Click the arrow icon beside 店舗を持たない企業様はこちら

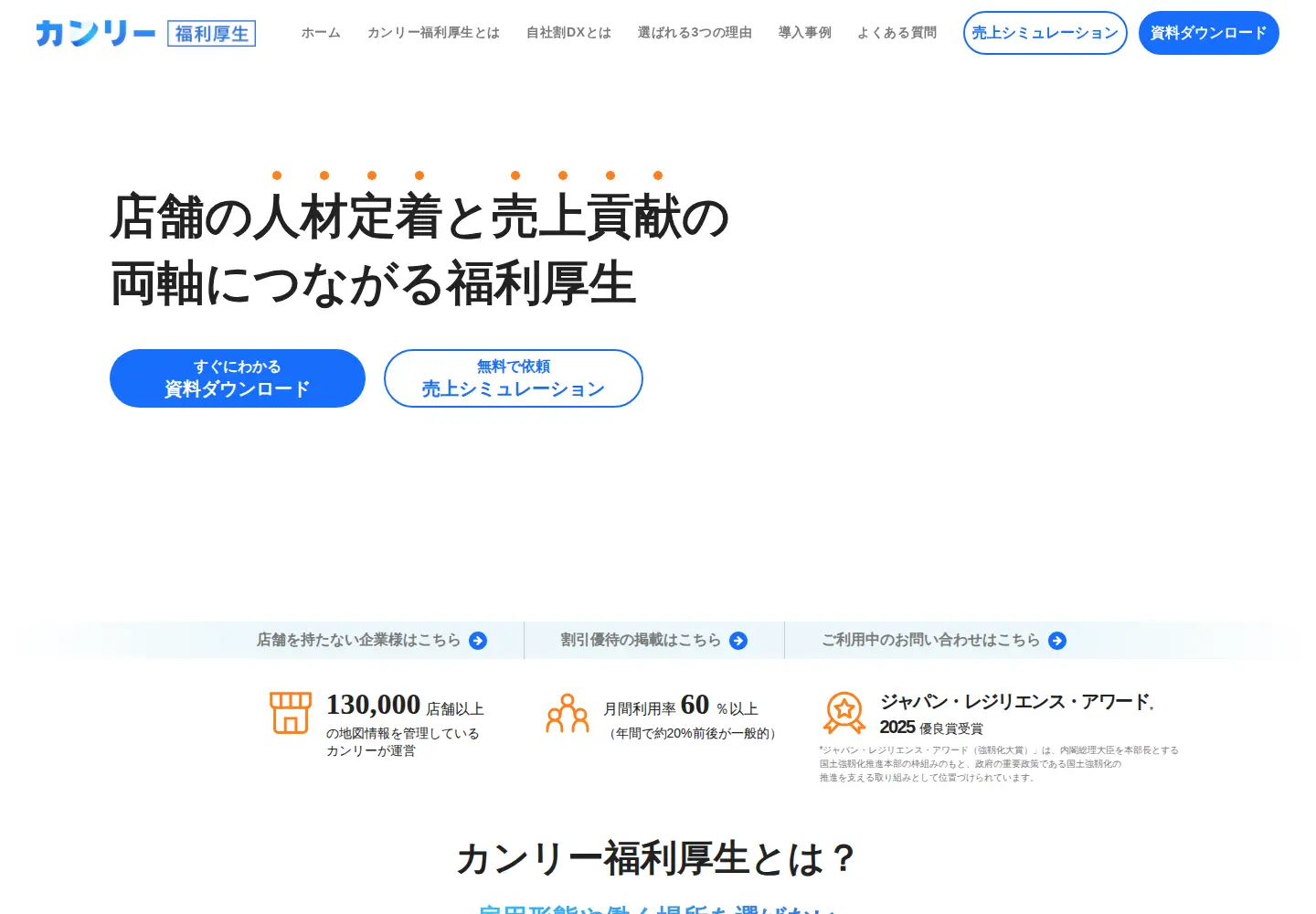(478, 641)
